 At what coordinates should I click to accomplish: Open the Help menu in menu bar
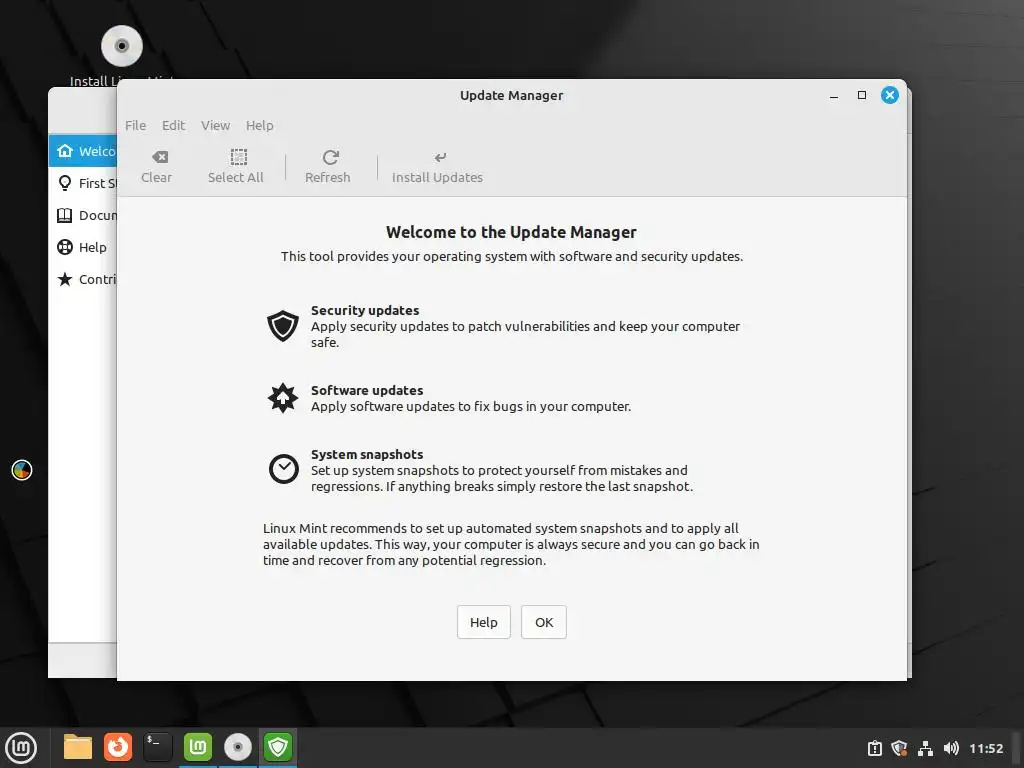click(x=260, y=125)
